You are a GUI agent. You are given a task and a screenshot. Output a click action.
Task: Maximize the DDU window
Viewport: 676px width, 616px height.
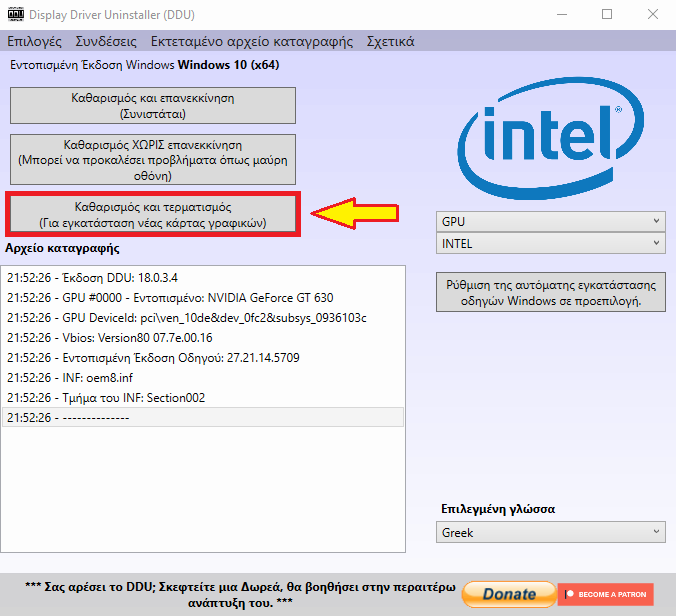coord(607,15)
